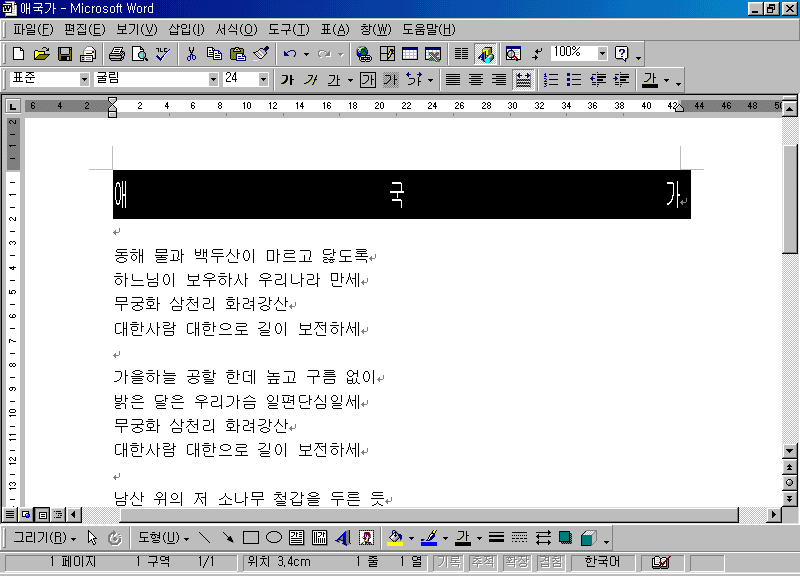
Task: Open Microsoft Word Help
Action: (x=621, y=54)
